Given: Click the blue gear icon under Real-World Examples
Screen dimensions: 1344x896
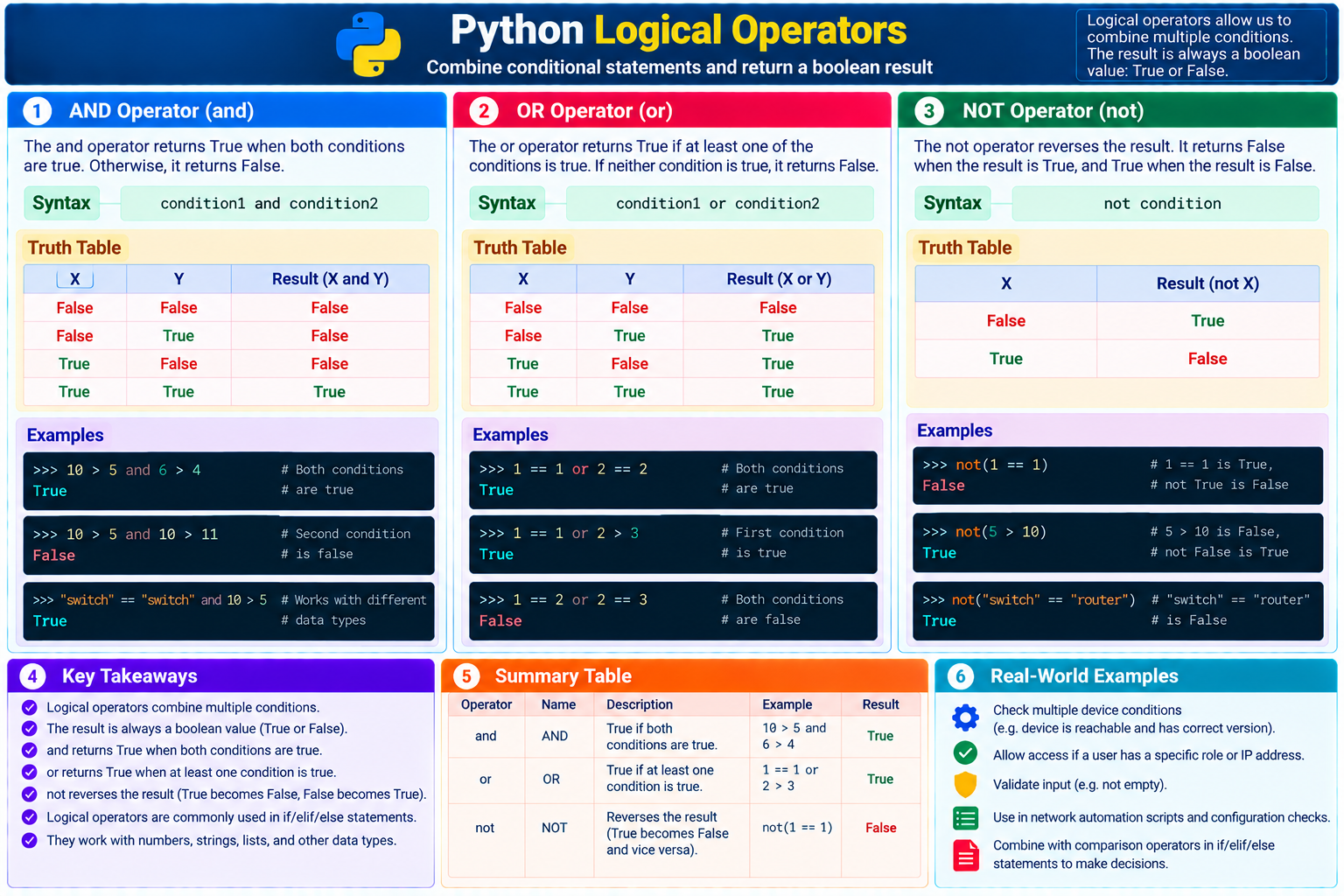Looking at the screenshot, I should (x=965, y=718).
